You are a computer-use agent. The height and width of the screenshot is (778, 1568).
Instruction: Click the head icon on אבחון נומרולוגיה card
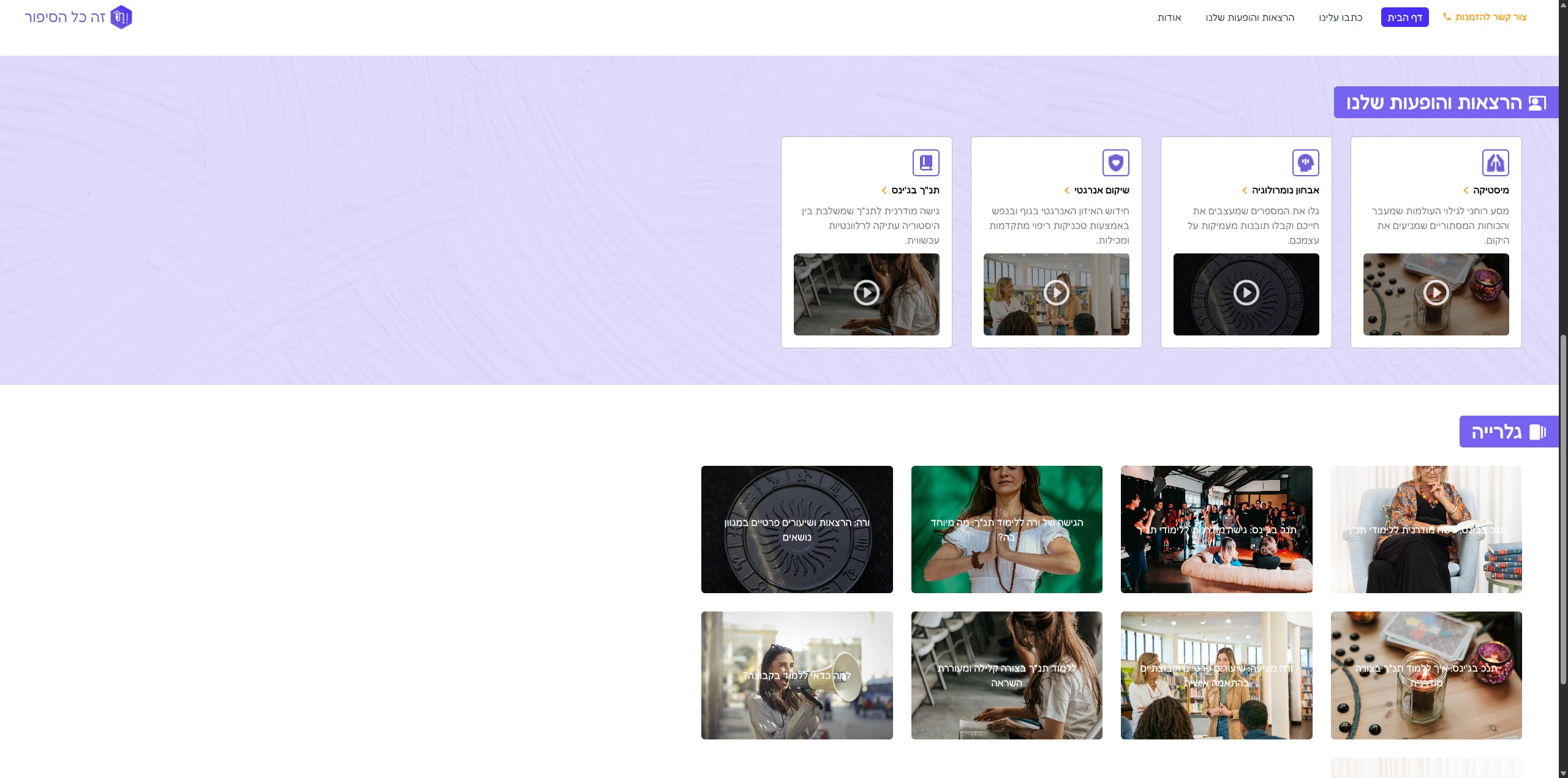click(x=1305, y=163)
